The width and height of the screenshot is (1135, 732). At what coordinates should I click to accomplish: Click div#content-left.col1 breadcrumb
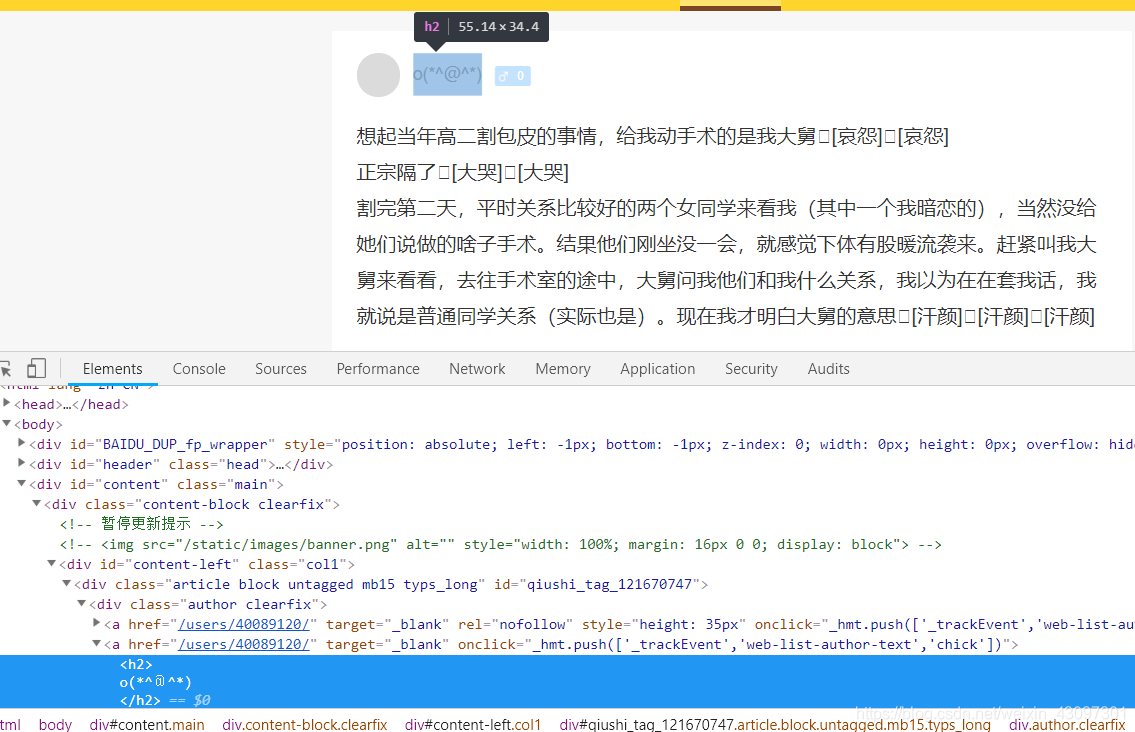tap(473, 724)
